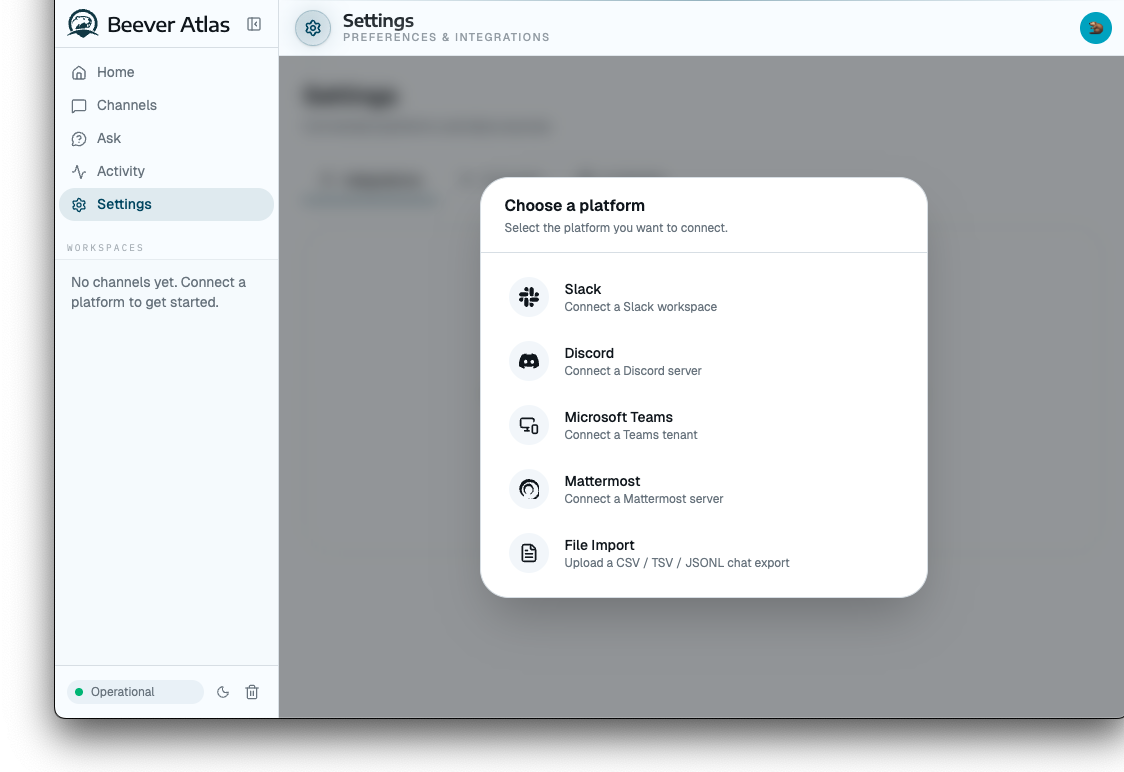This screenshot has height=772, width=1124.
Task: Click 'Connect a Slack workspace' text
Action: pyautogui.click(x=640, y=307)
